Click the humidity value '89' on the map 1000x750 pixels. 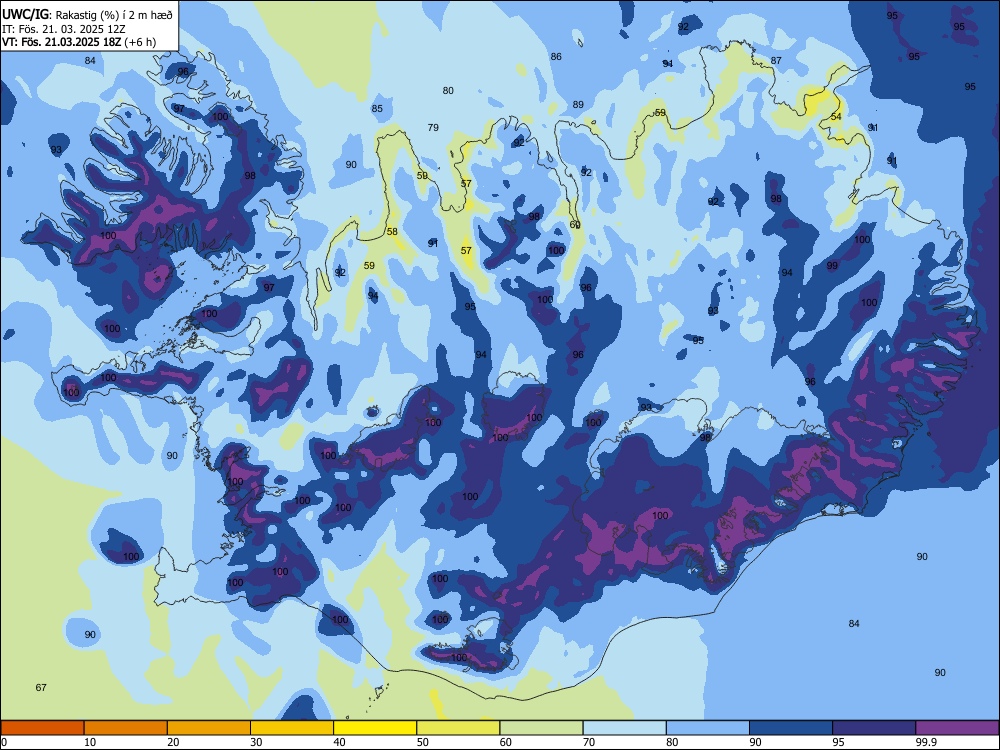pos(578,105)
